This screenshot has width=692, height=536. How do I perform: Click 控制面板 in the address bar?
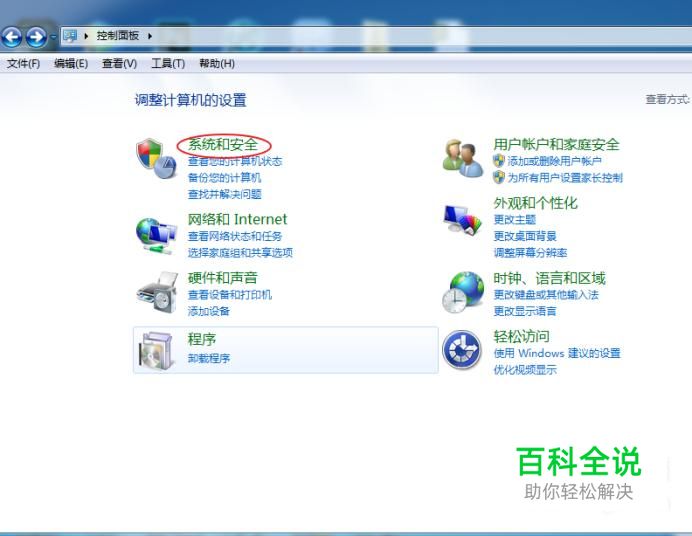click(118, 35)
